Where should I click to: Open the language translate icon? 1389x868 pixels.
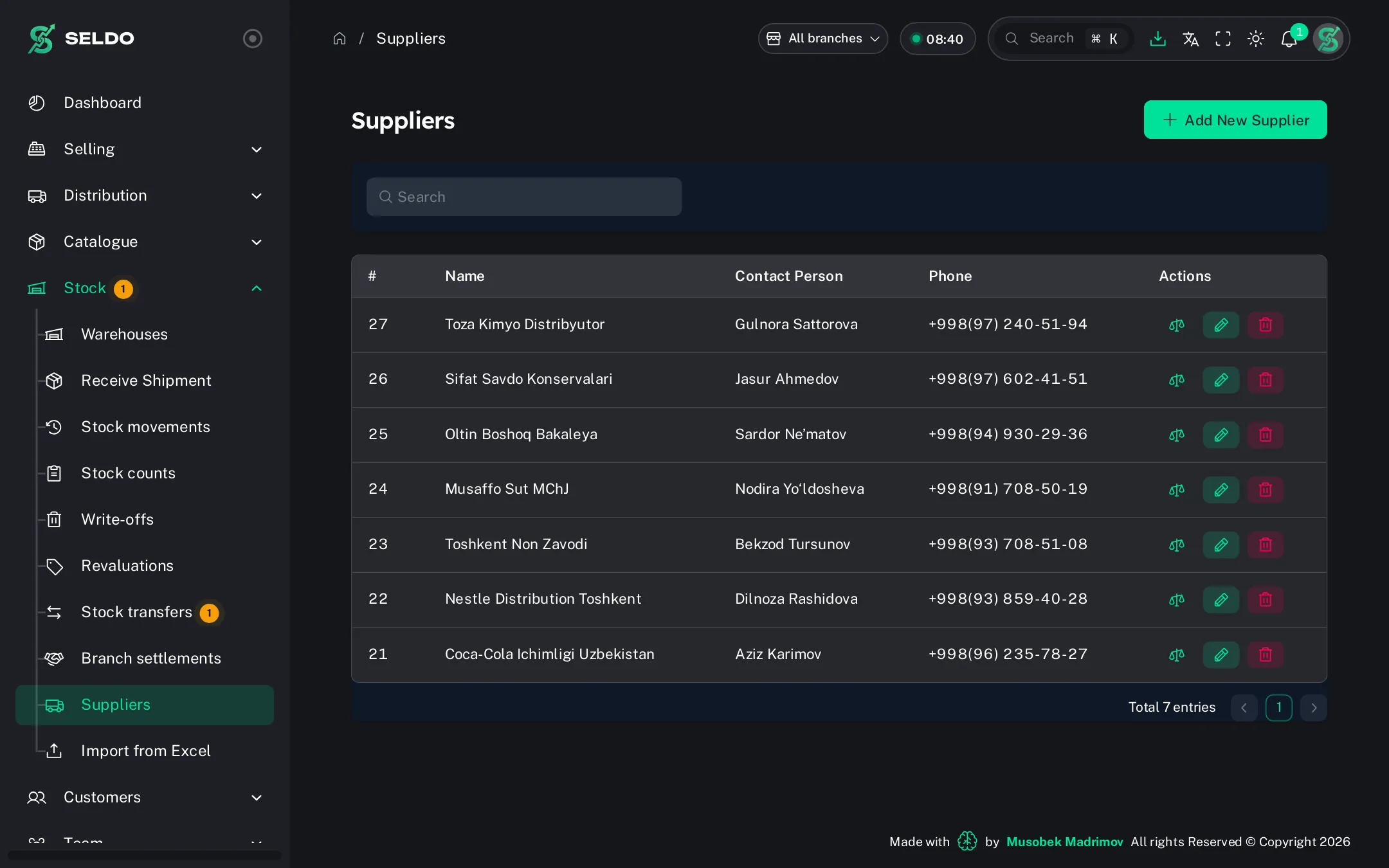1190,39
